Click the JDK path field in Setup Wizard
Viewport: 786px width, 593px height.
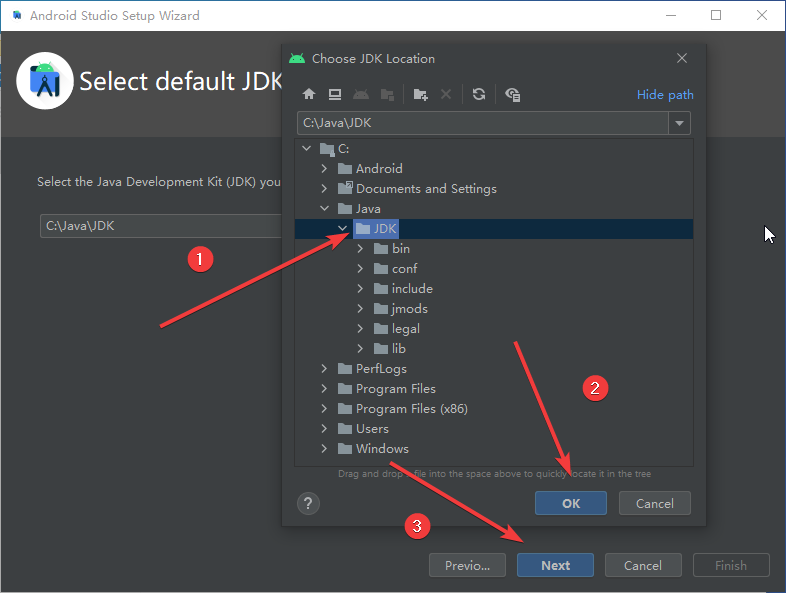160,226
